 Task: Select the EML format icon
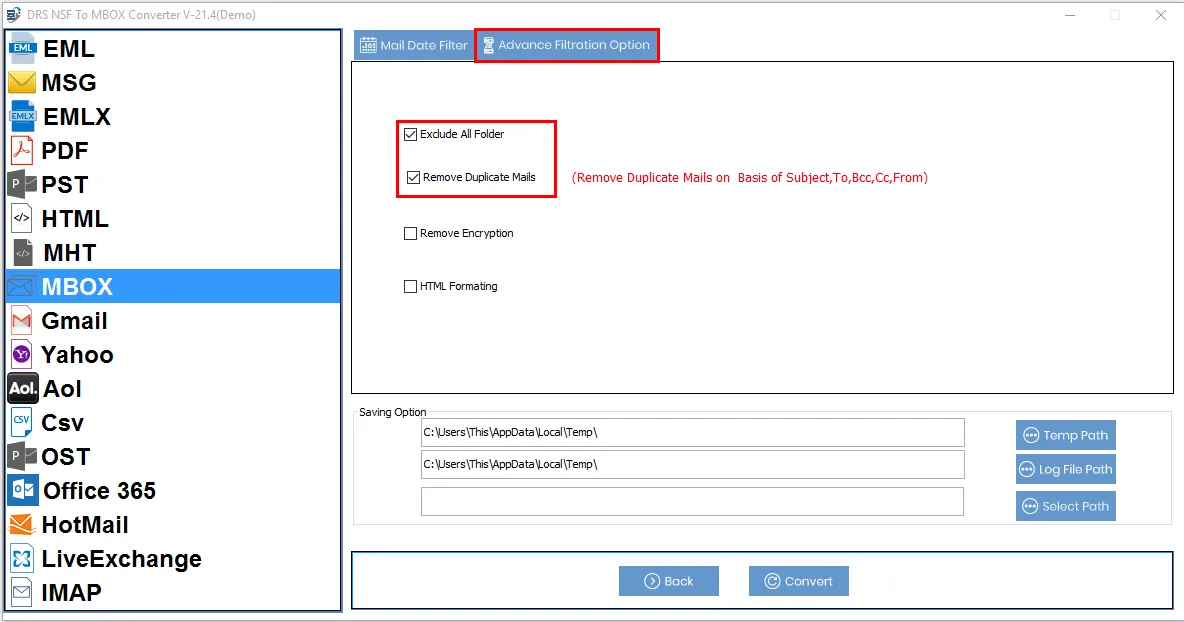click(22, 48)
